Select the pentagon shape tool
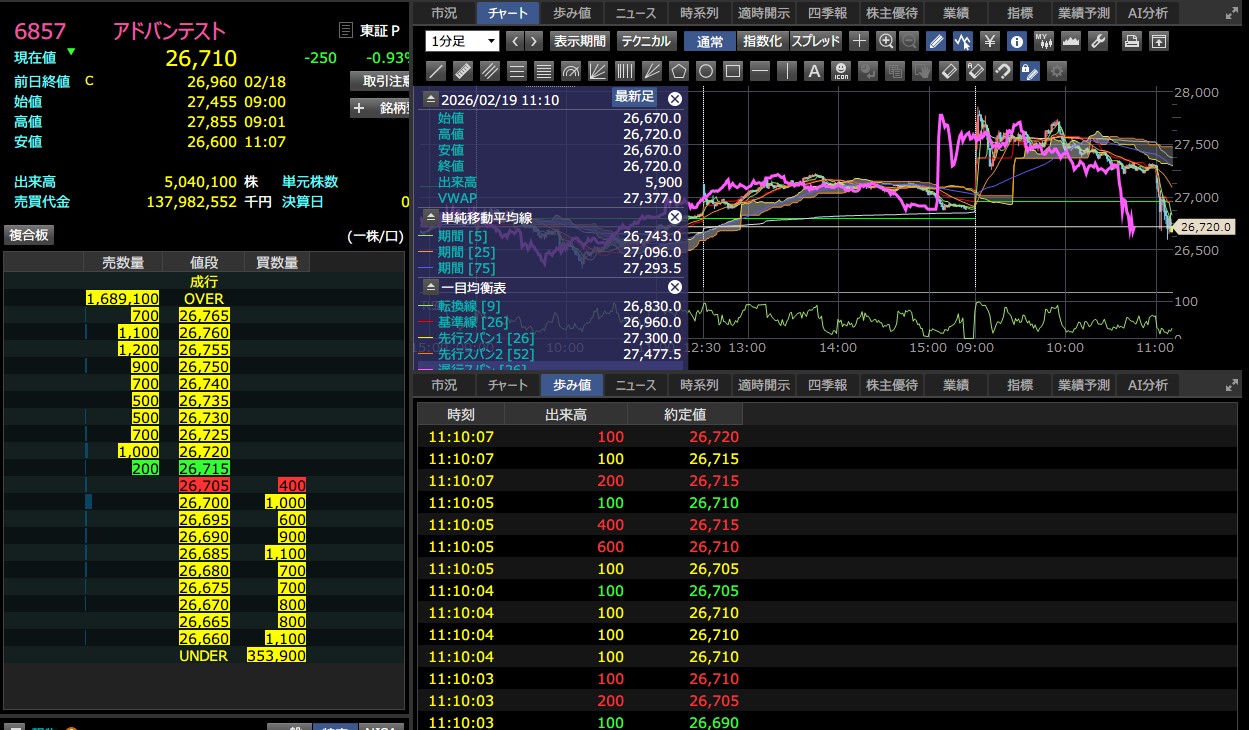1249x730 pixels. click(678, 71)
